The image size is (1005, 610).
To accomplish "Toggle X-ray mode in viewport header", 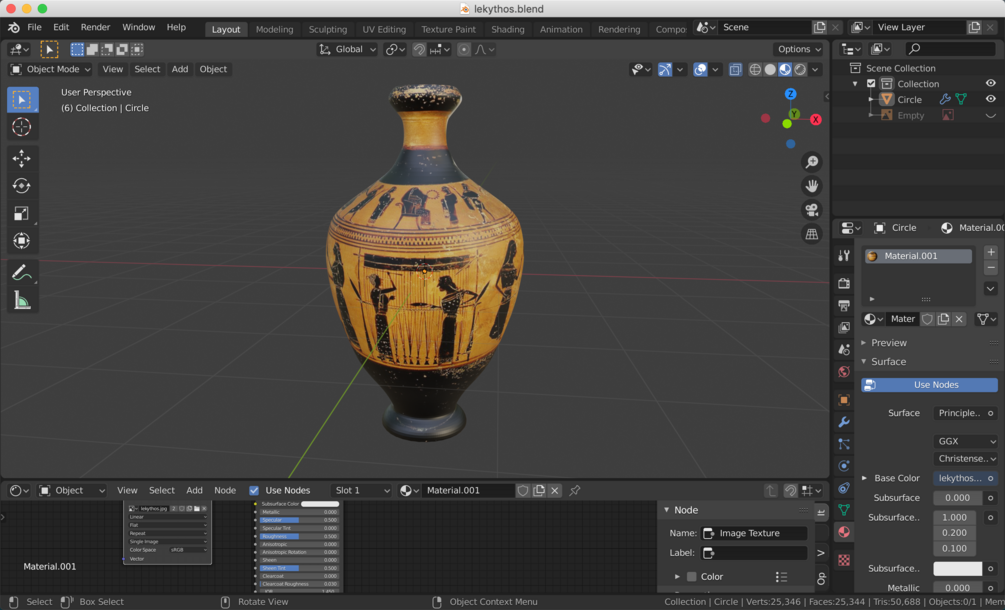I will tap(735, 69).
